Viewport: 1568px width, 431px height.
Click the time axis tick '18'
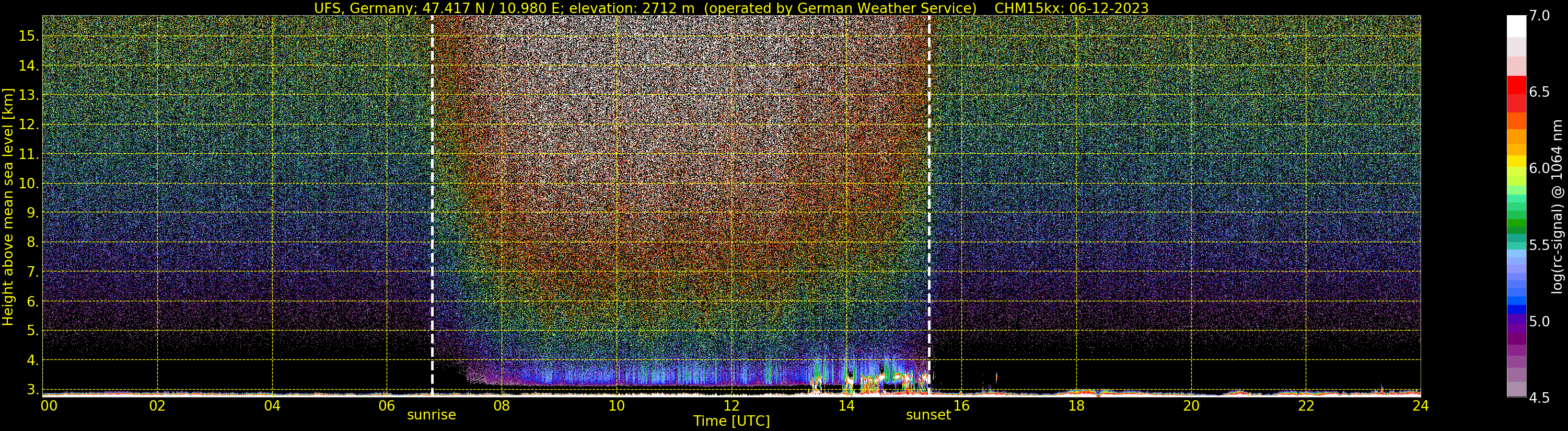point(1076,405)
